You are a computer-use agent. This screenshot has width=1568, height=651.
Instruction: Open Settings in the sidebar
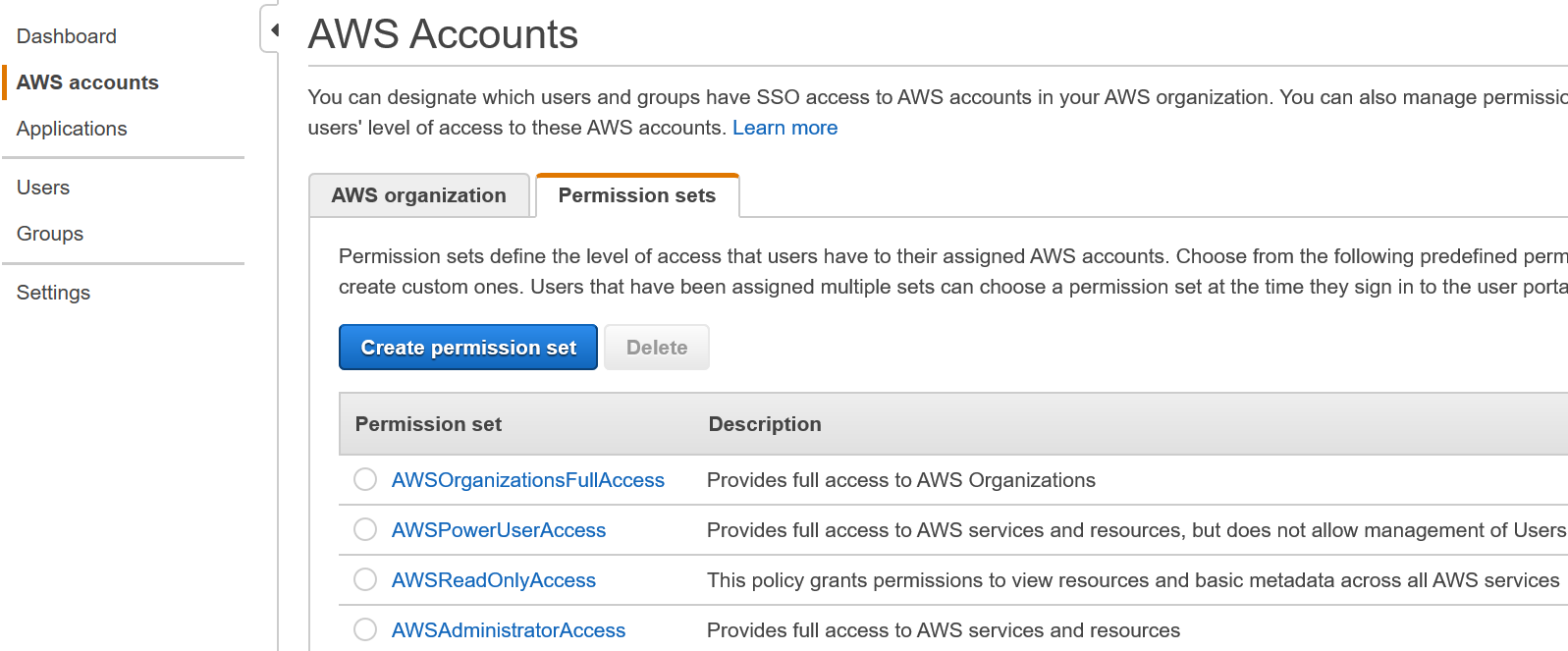point(53,293)
